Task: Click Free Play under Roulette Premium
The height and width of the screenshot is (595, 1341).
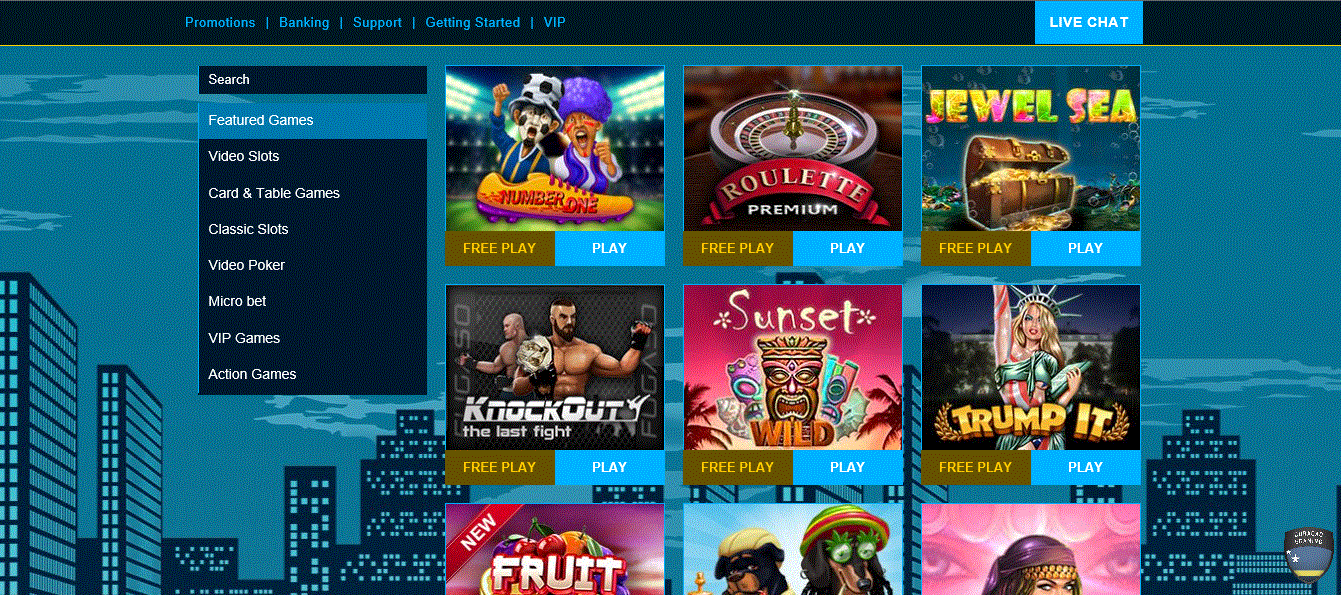Action: tap(738, 248)
